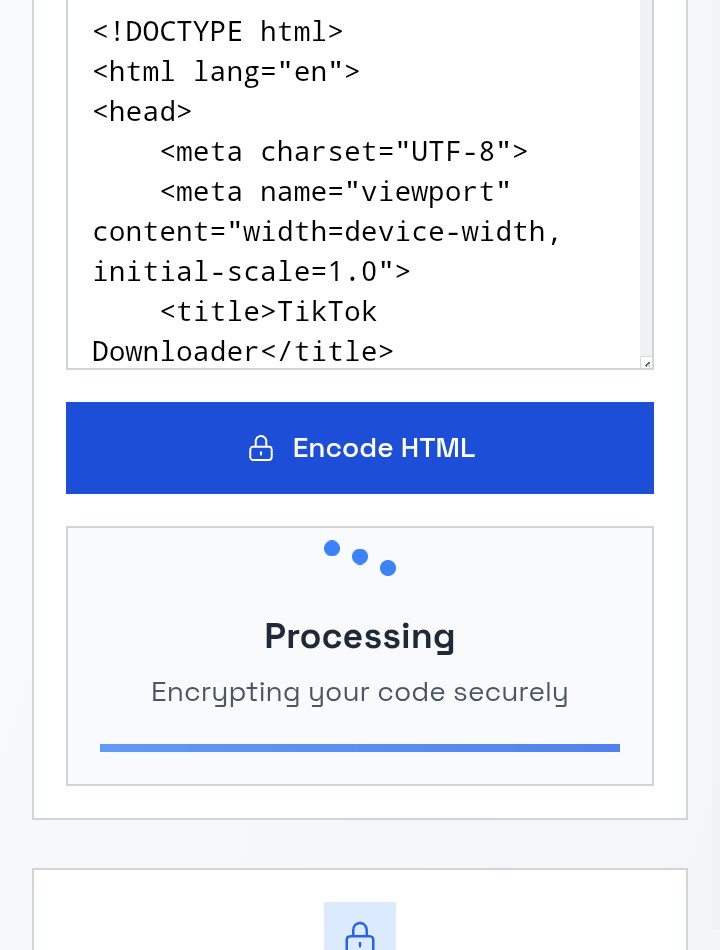The width and height of the screenshot is (720, 950).
Task: Click the meta name="viewport" line
Action: pyautogui.click(x=335, y=191)
